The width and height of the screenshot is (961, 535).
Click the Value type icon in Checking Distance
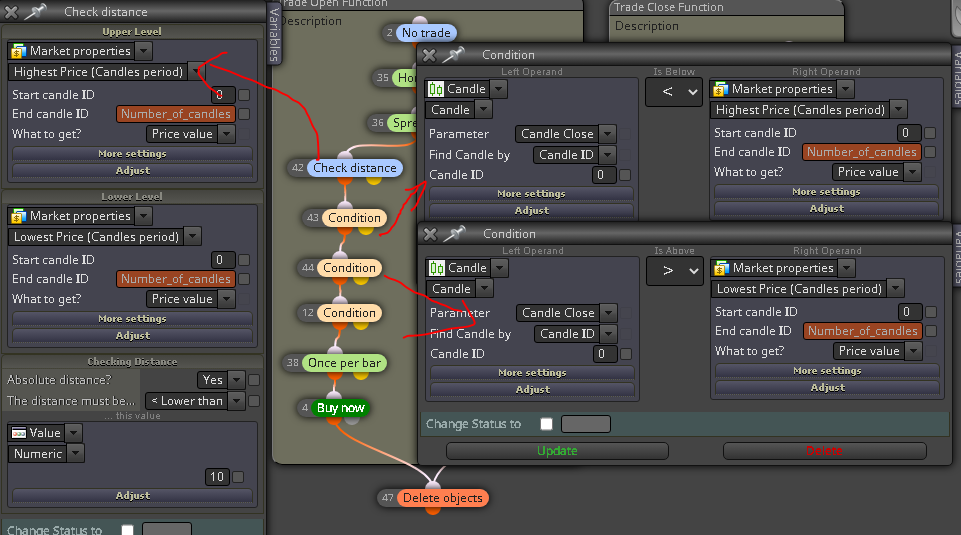tap(19, 433)
